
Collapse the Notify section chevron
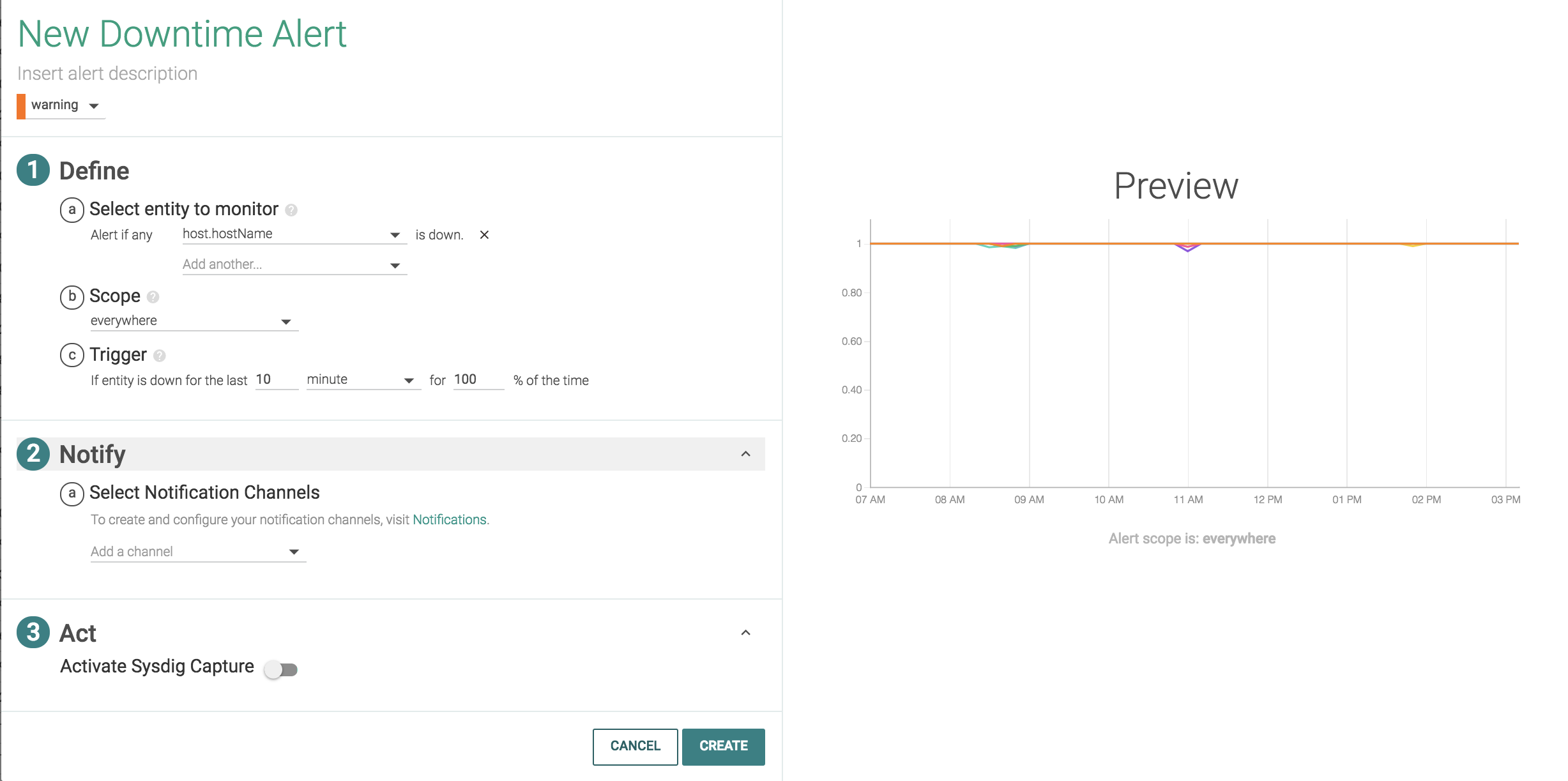(745, 454)
